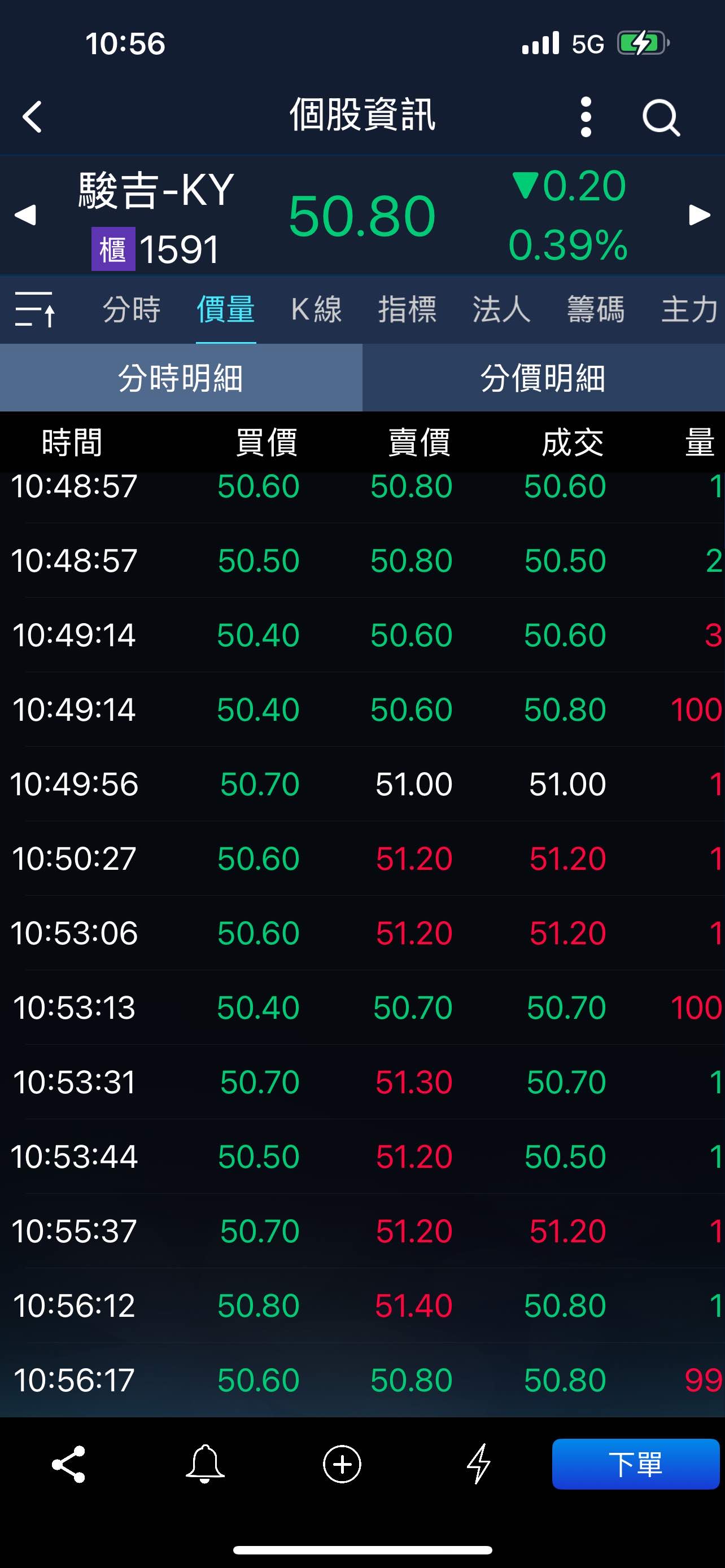Select the 10:53:06 trade row
This screenshot has height=1568, width=725.
point(362,933)
